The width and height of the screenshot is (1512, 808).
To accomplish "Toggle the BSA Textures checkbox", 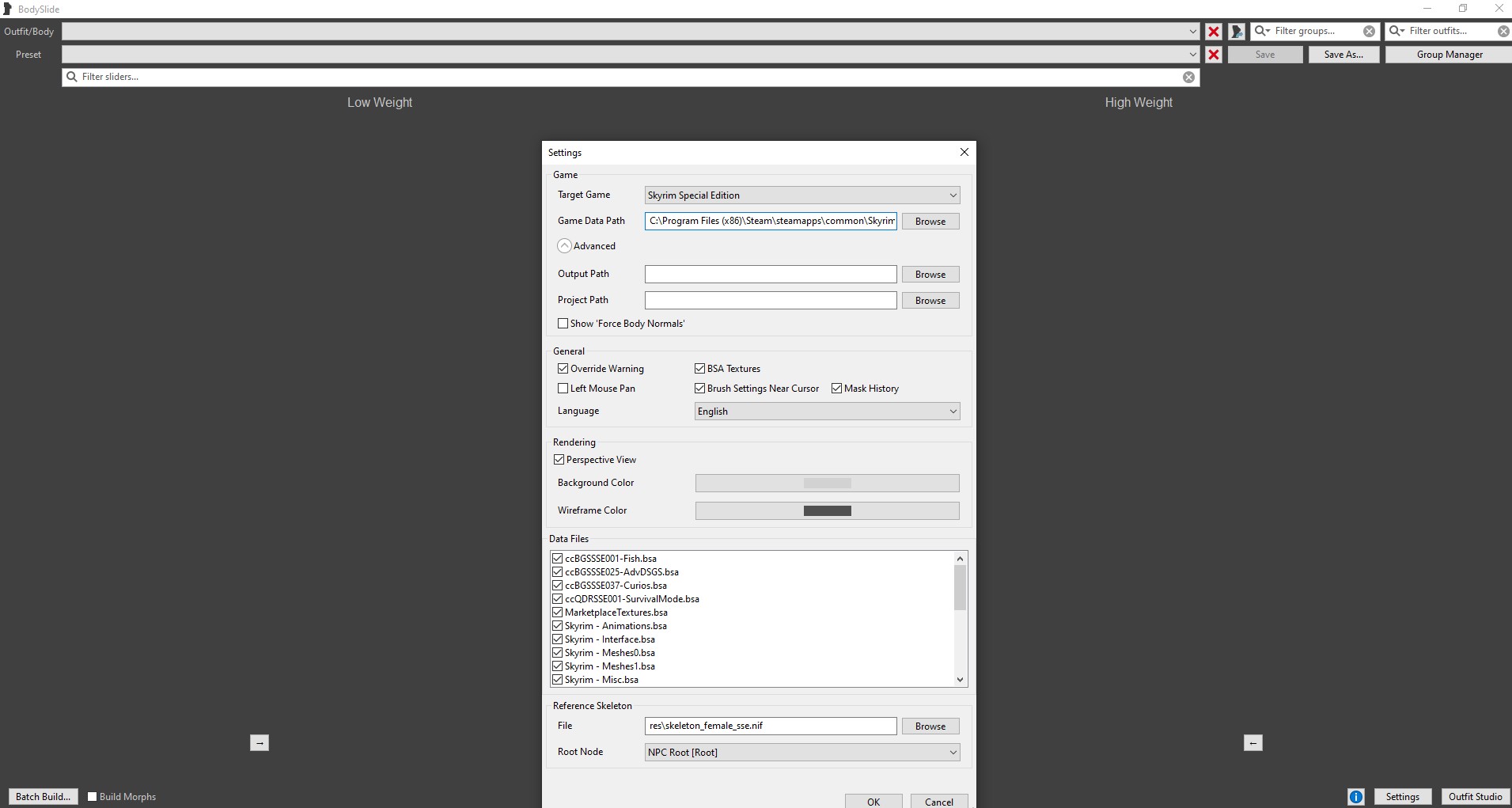I will click(x=700, y=369).
